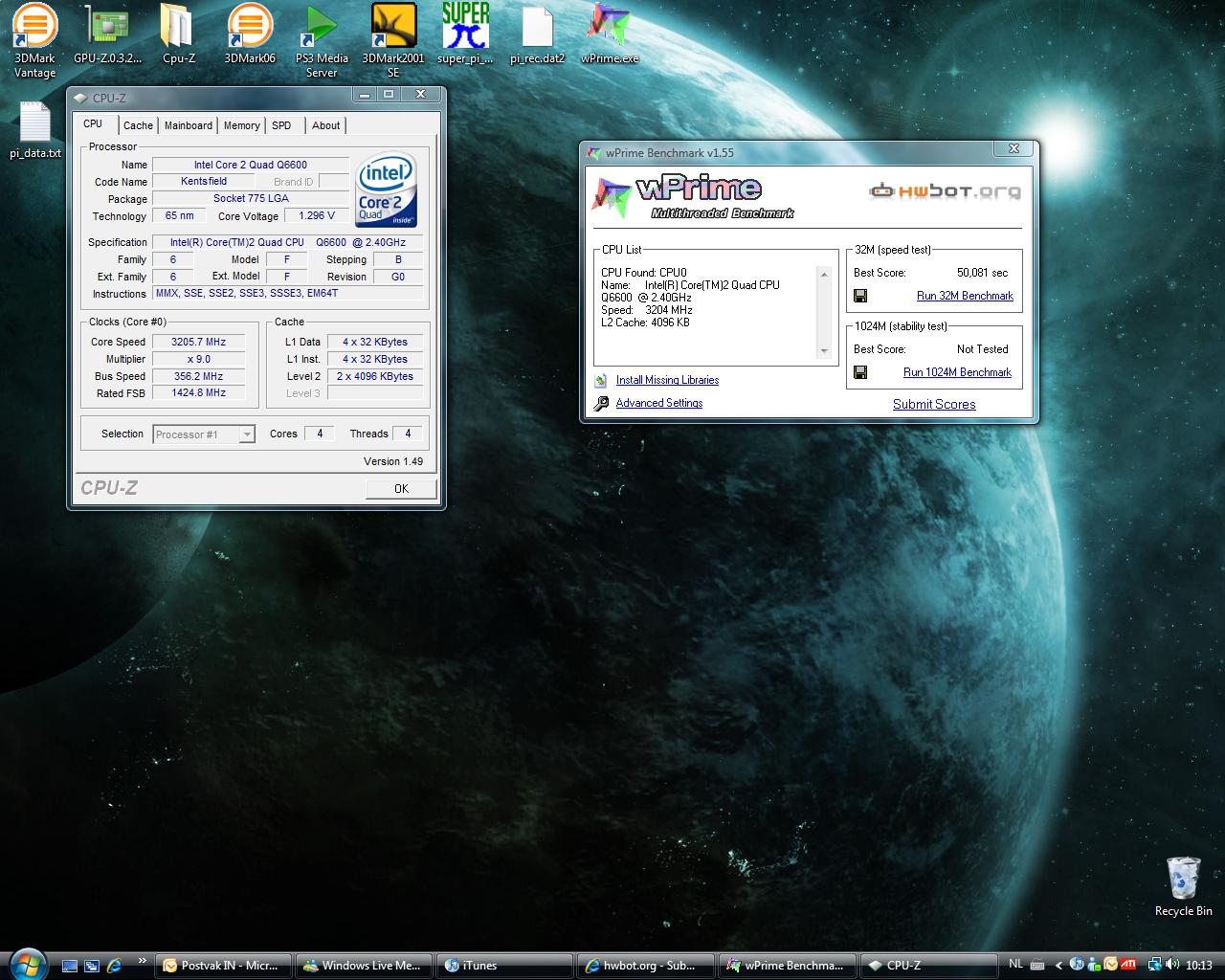Switch to the CPU tab in CPU-Z
This screenshot has height=980, width=1225.
coord(93,123)
